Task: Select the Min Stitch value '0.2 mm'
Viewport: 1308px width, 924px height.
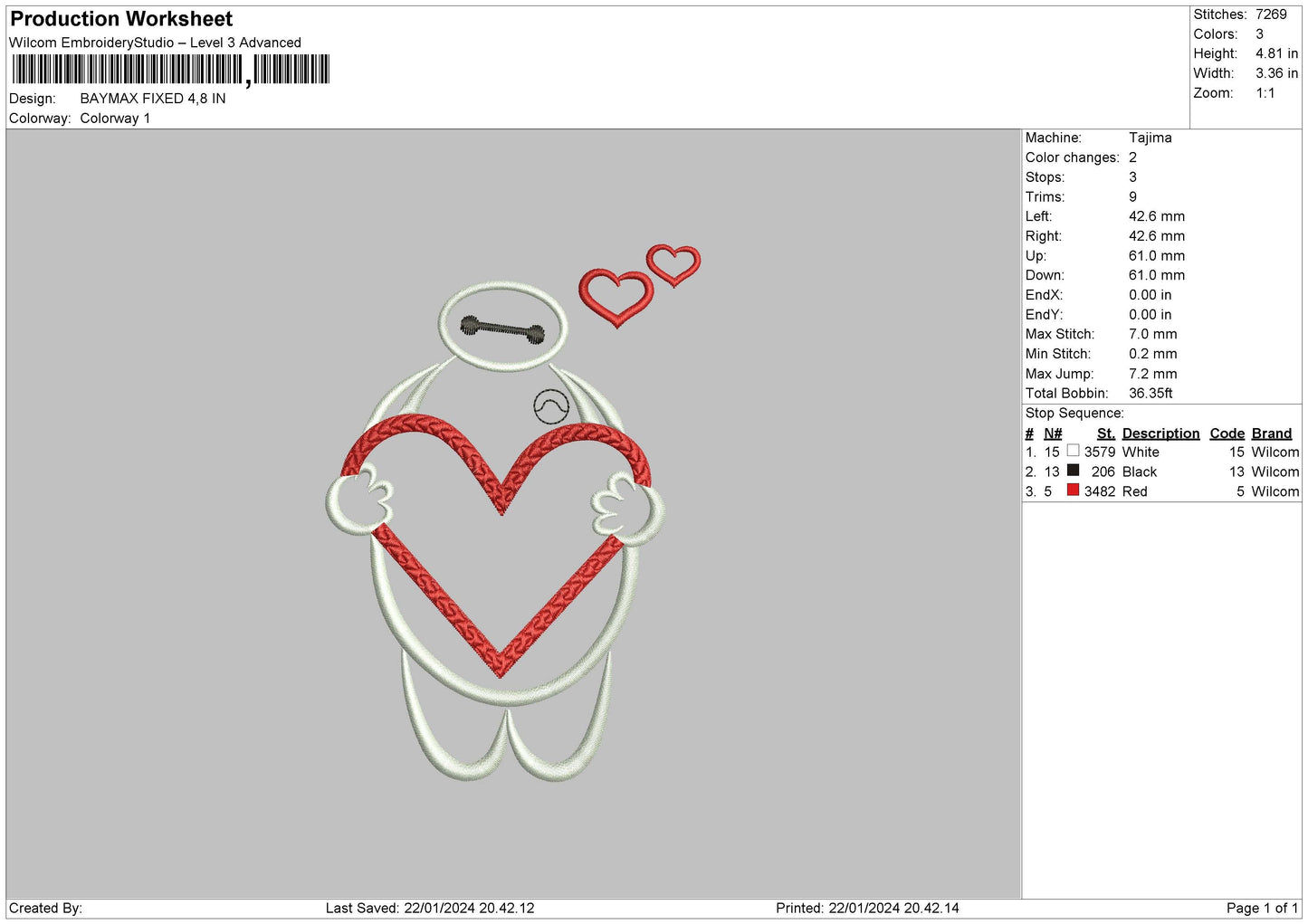Action: (x=1153, y=354)
